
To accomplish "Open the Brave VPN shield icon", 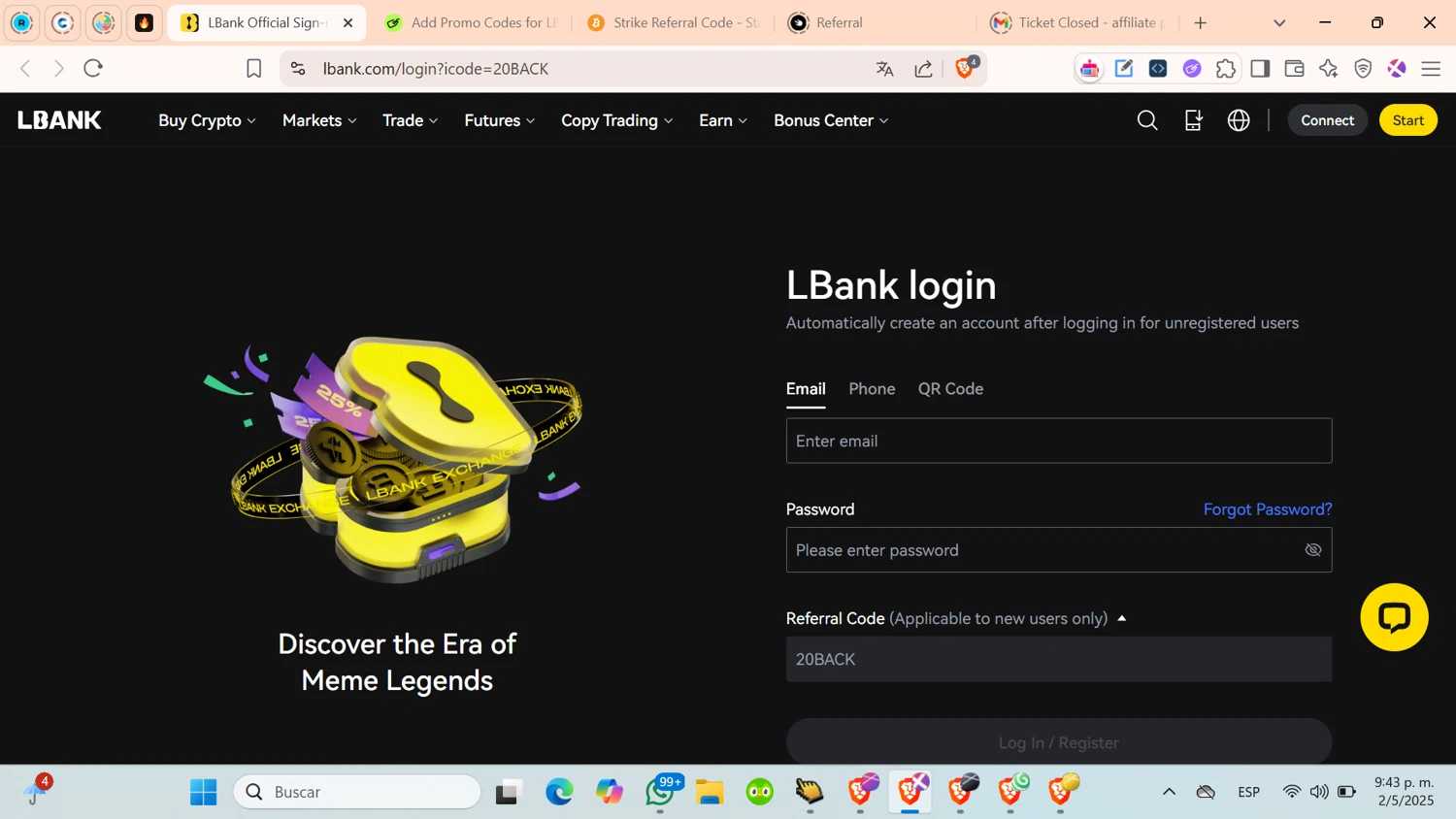I will point(1363,69).
